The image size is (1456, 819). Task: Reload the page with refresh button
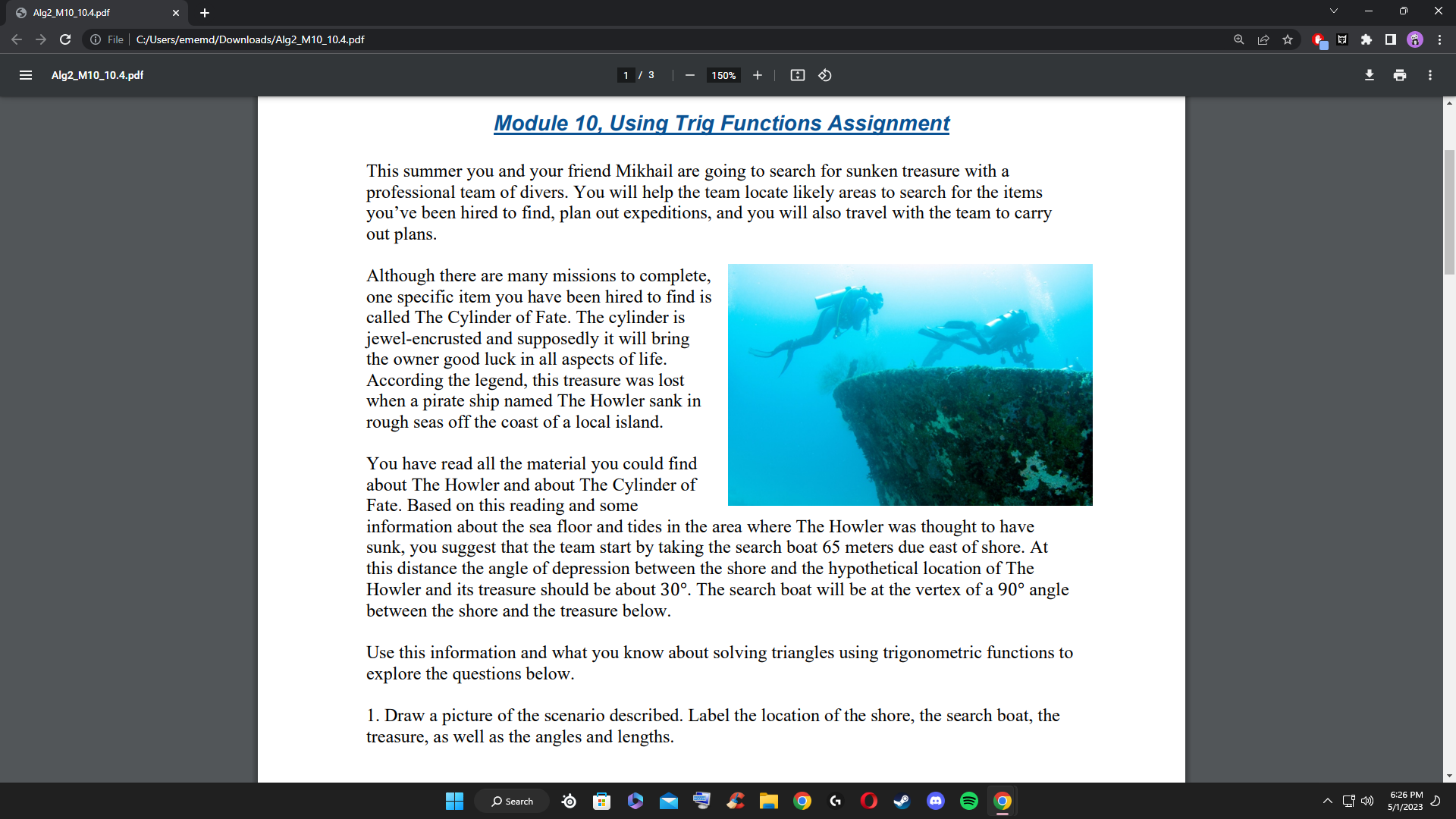[x=65, y=39]
